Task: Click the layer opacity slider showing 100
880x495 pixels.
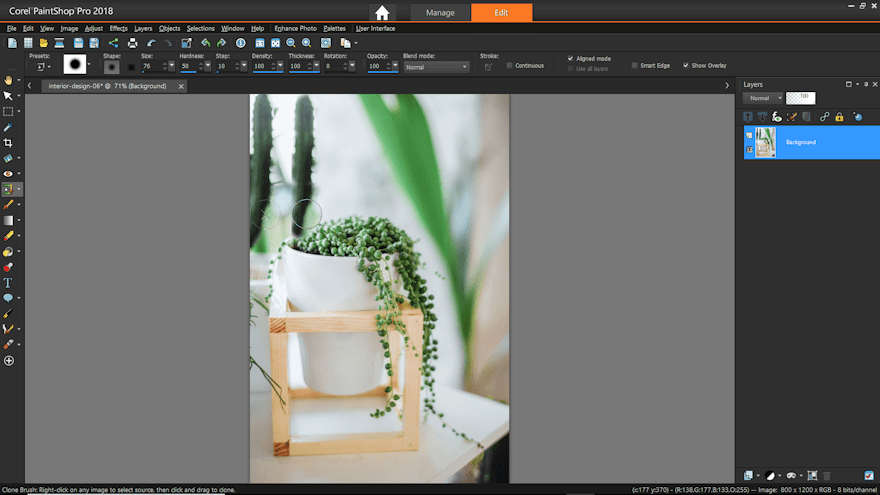Action: pos(801,98)
